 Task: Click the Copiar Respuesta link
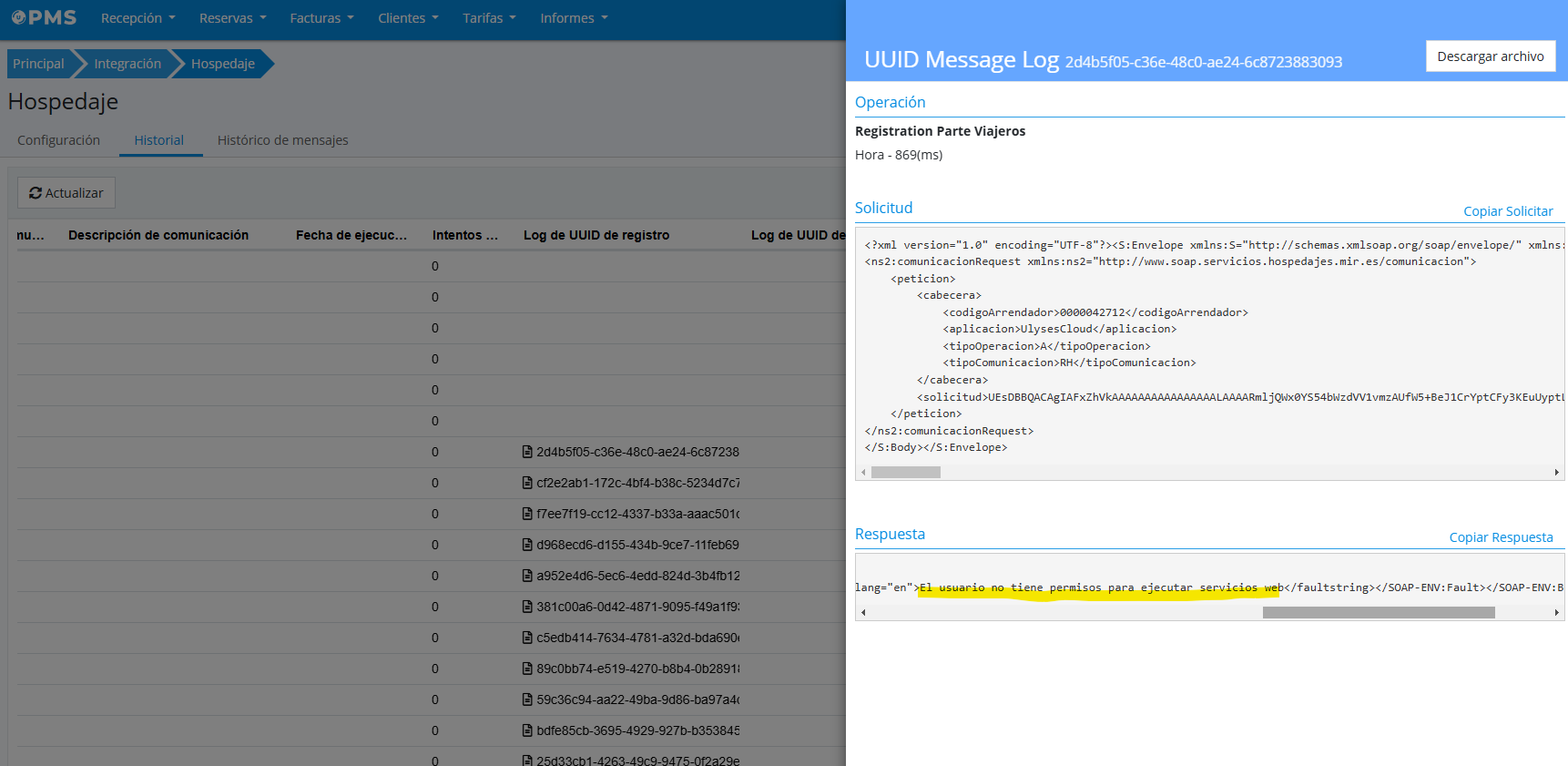(x=1501, y=537)
